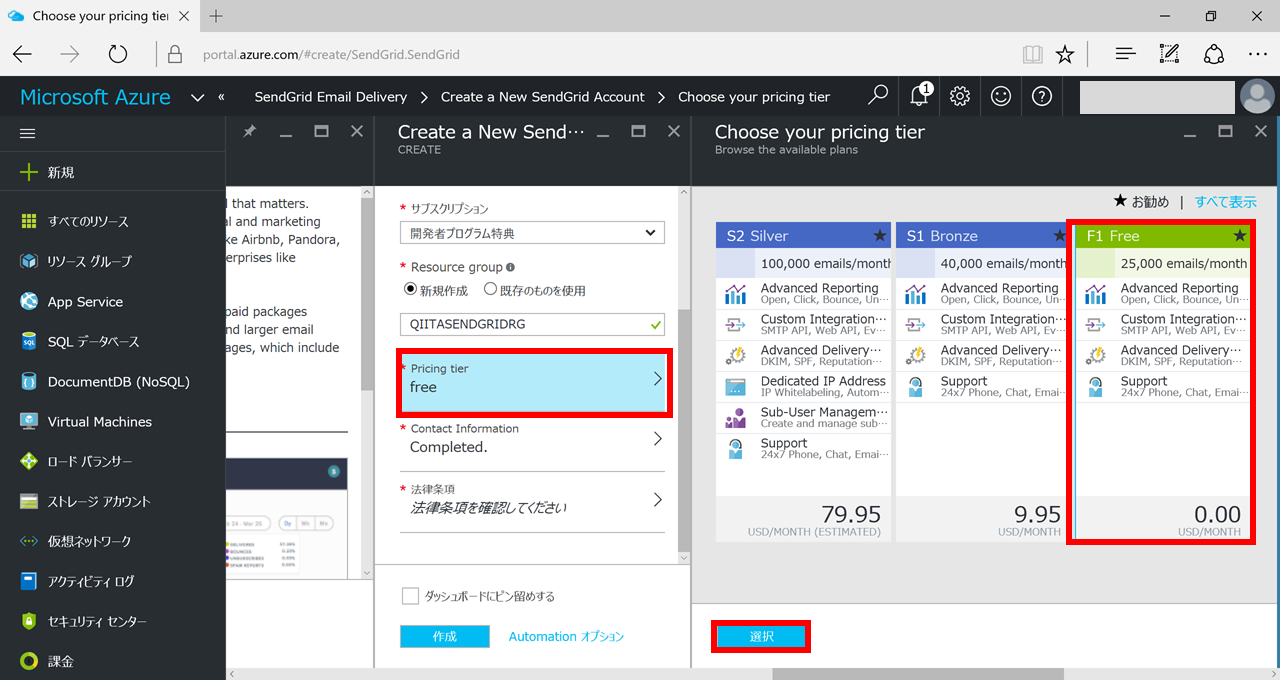Open the Pricing tier free row
The height and width of the screenshot is (680, 1280).
click(x=532, y=381)
